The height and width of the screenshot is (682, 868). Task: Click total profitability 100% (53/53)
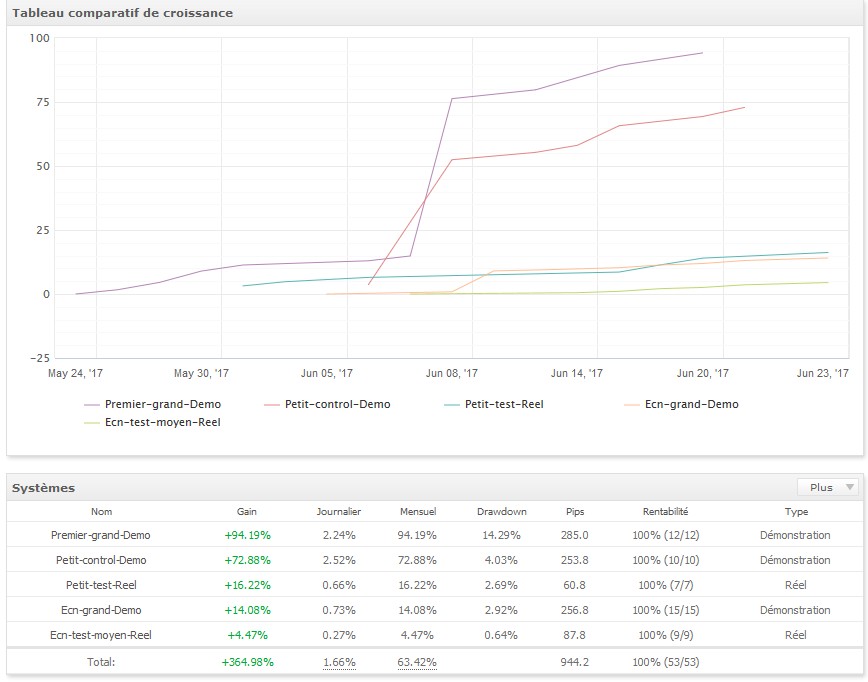click(666, 662)
